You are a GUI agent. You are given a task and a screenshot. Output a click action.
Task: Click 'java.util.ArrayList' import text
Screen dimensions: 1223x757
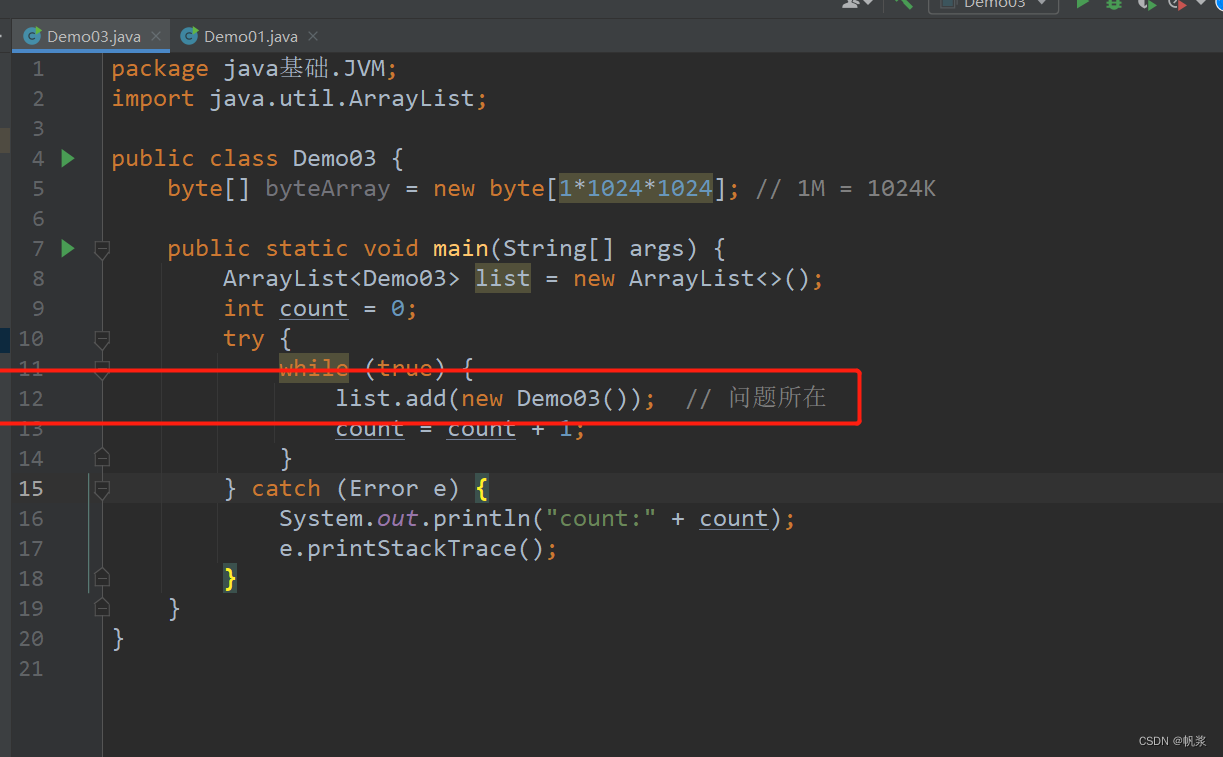click(341, 99)
